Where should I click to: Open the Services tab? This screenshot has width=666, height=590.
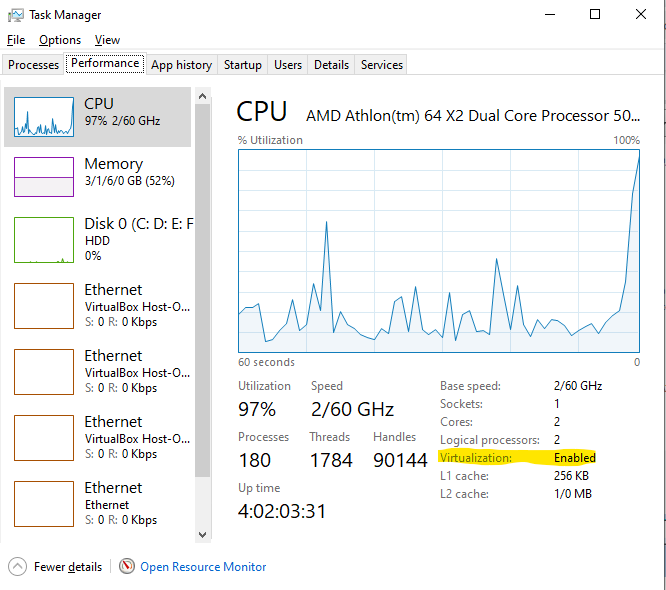pos(382,65)
